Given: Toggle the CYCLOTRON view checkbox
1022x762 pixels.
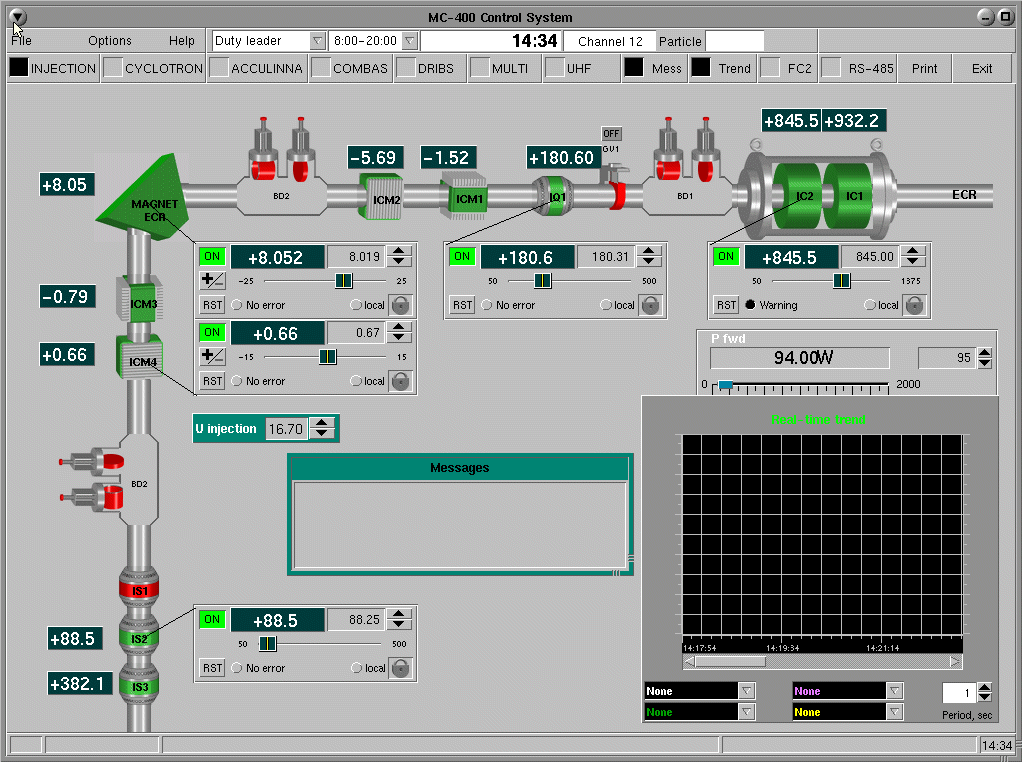Looking at the screenshot, I should [x=114, y=69].
